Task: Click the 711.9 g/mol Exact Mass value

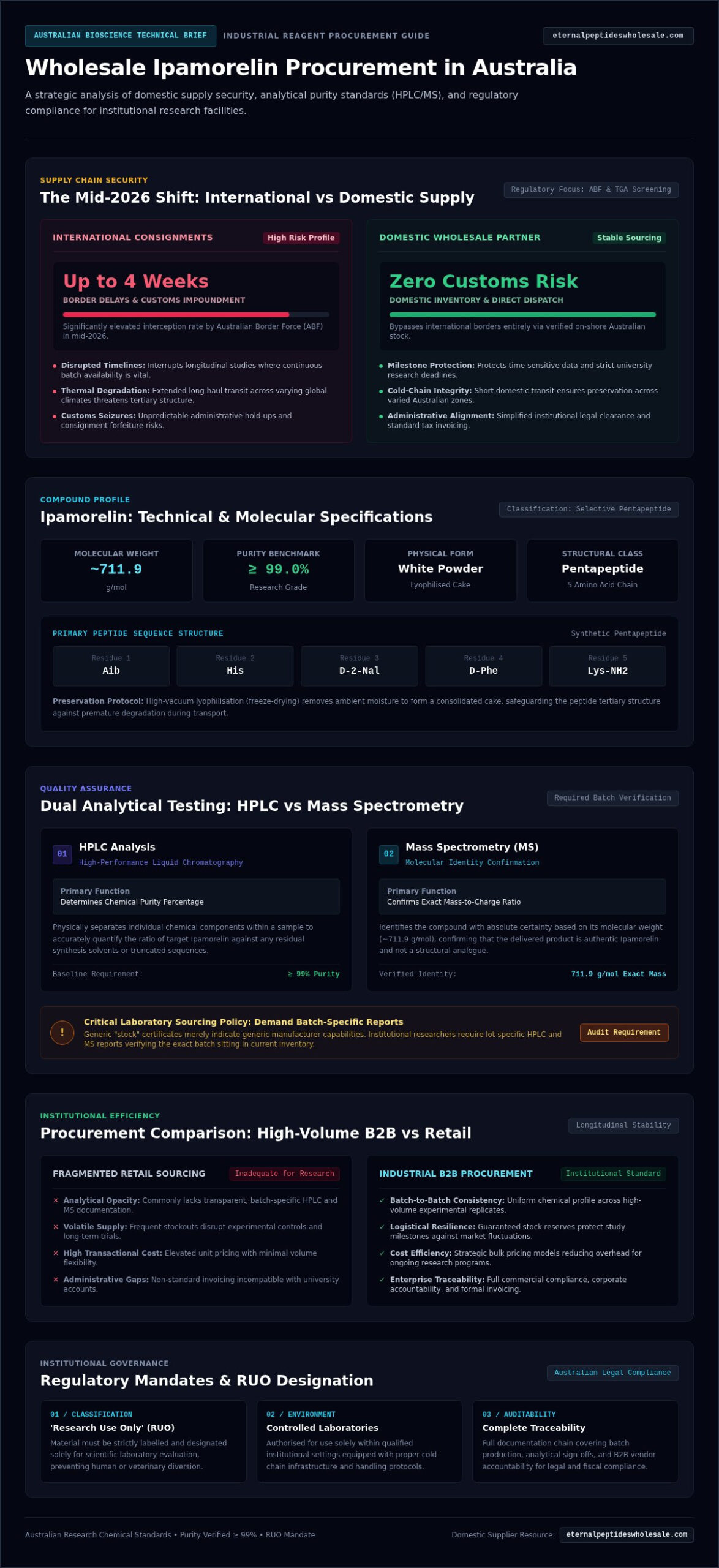Action: (619, 974)
